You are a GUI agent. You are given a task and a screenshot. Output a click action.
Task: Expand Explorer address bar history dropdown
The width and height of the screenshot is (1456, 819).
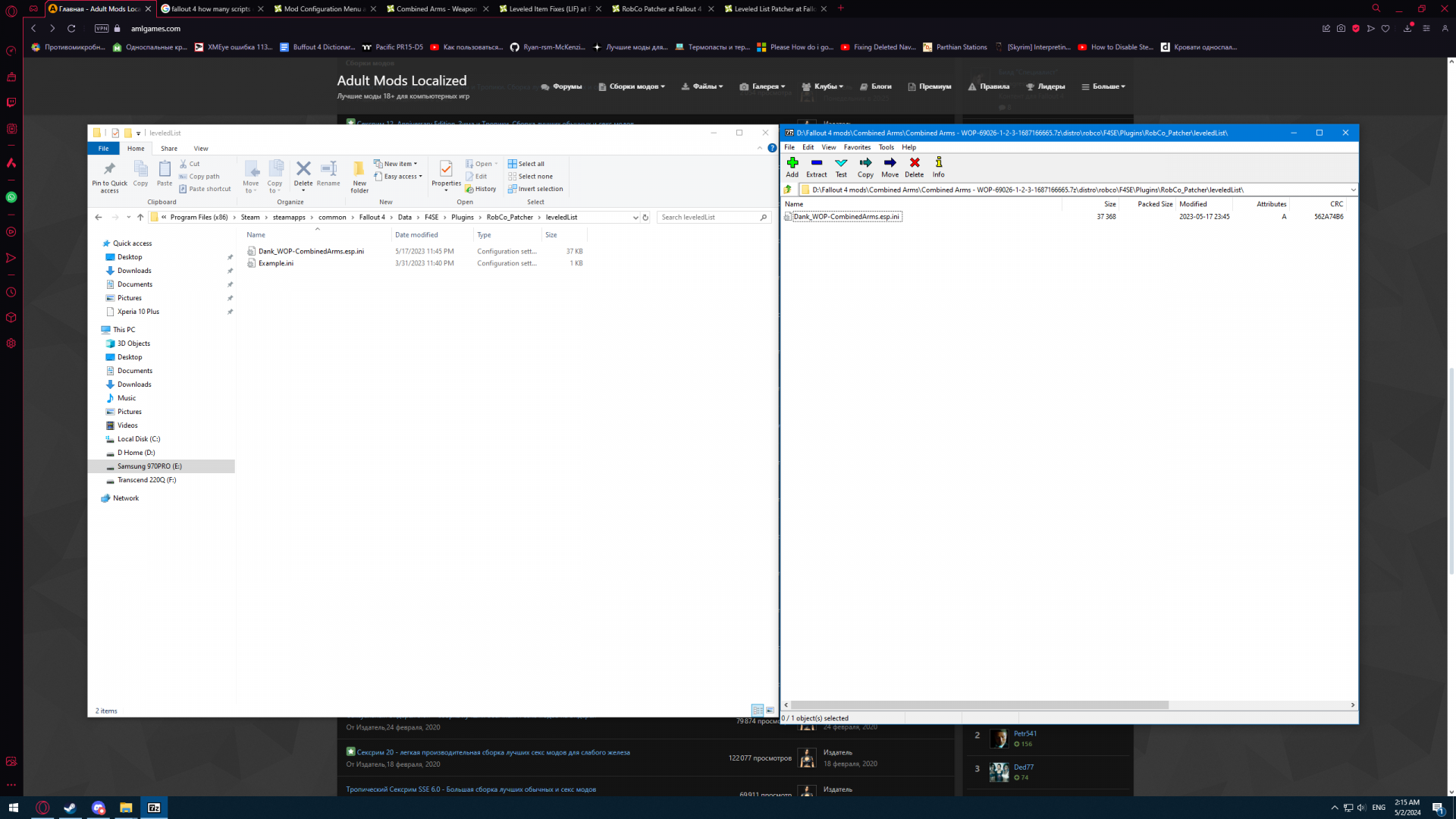point(635,218)
